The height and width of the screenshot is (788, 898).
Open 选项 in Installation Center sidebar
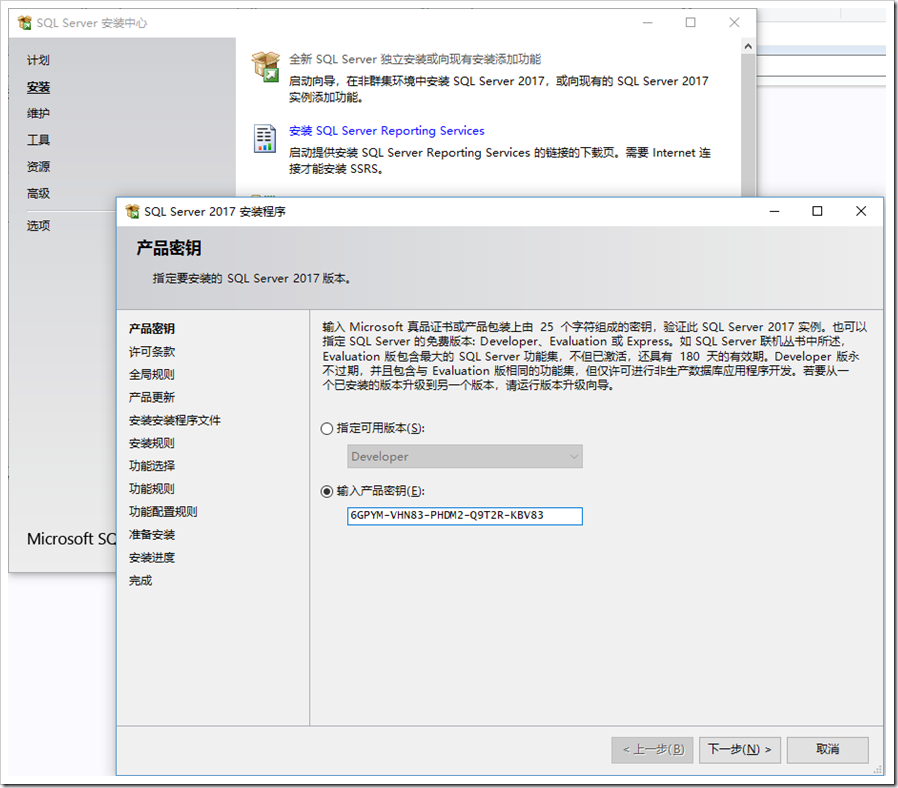coord(38,226)
